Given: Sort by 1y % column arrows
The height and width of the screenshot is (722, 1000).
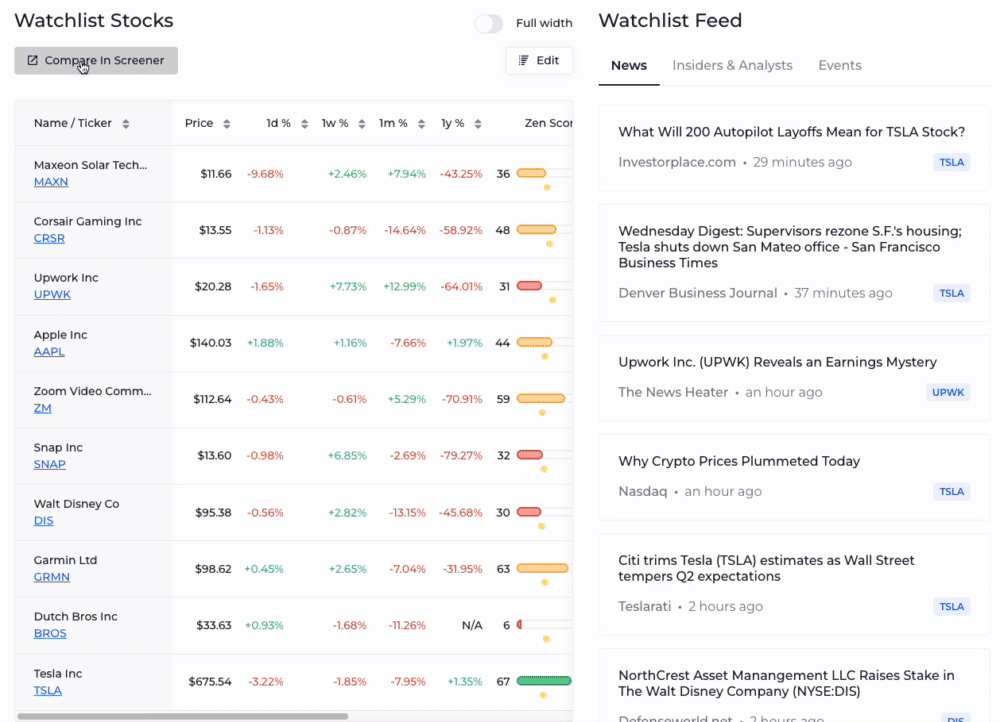Looking at the screenshot, I should (478, 124).
